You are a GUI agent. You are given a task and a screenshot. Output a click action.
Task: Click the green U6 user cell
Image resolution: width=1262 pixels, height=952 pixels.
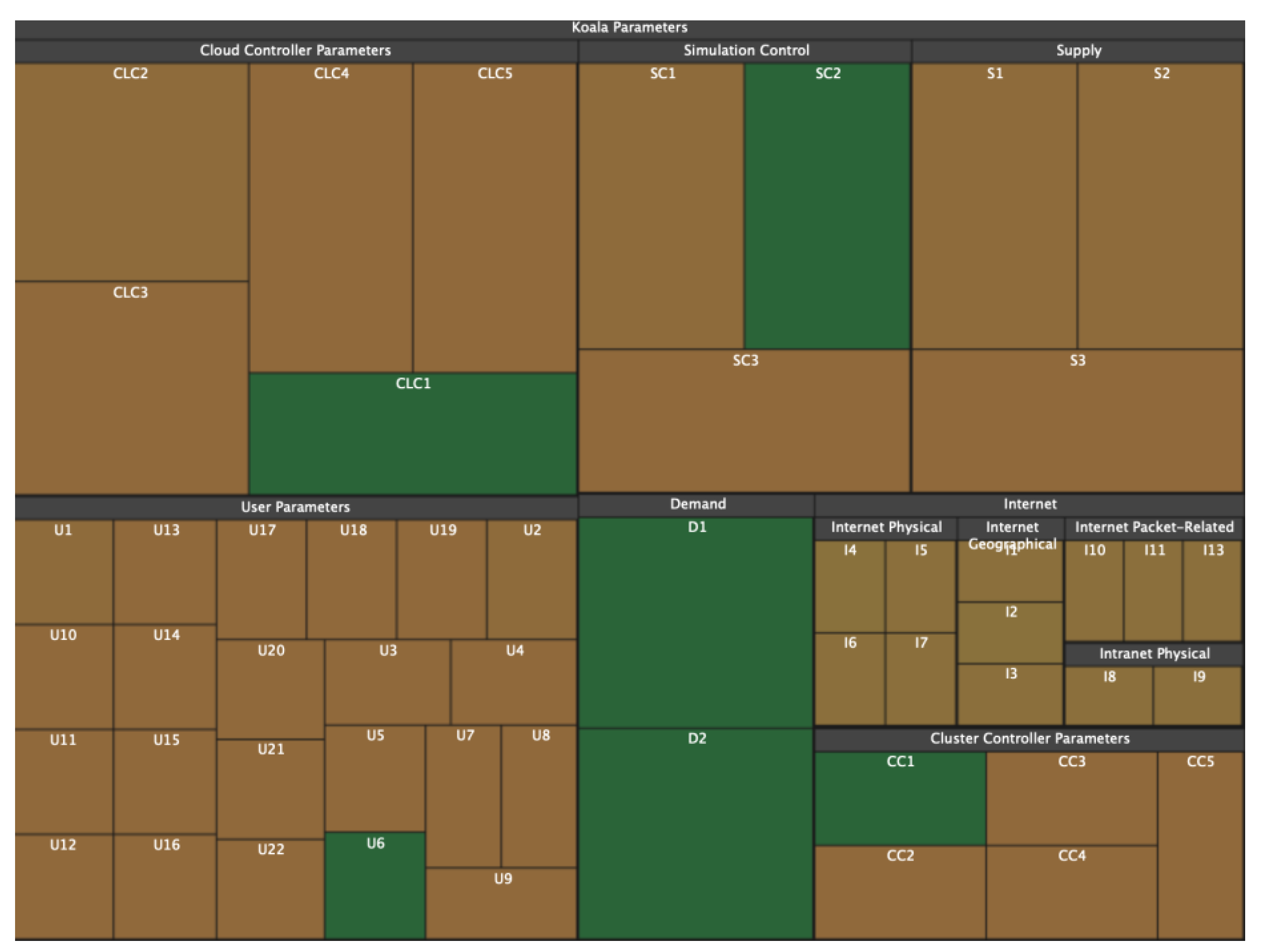(375, 886)
